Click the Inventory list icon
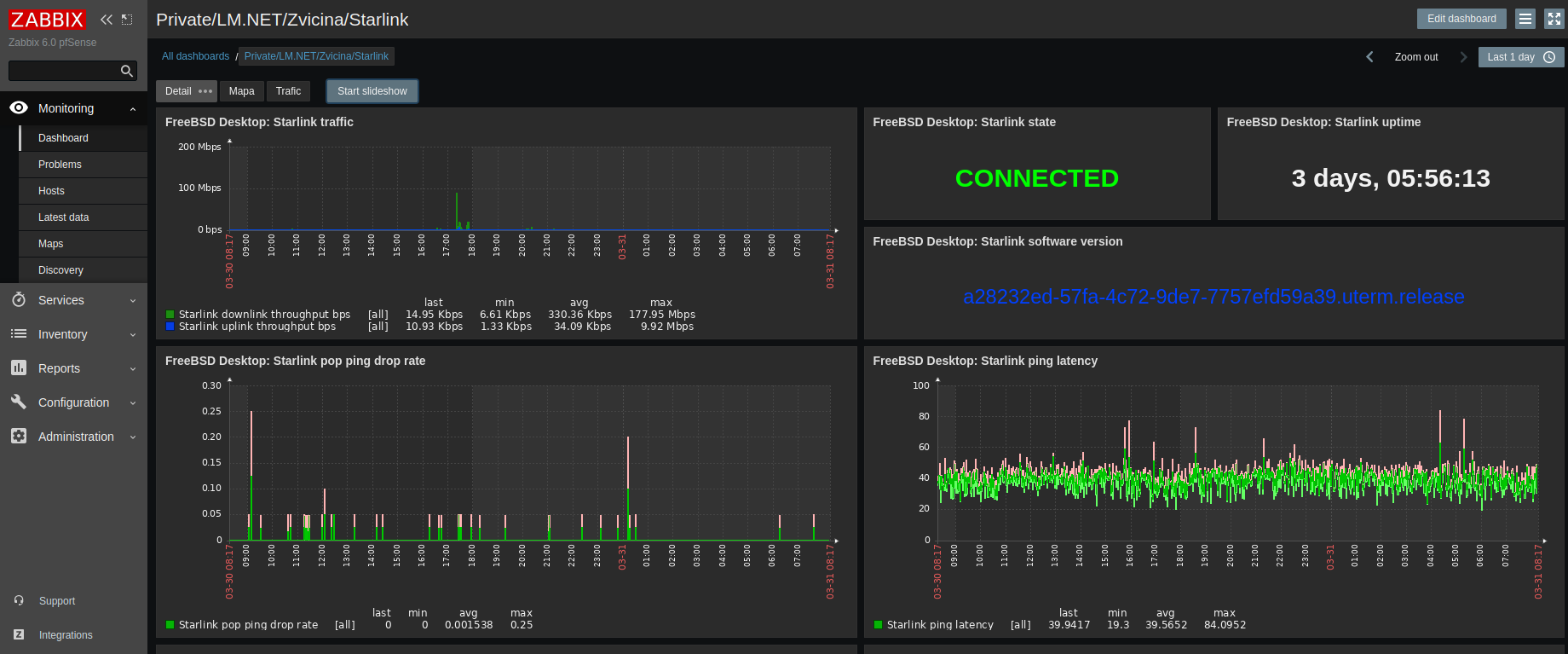This screenshot has width=1568, height=654. click(x=19, y=334)
